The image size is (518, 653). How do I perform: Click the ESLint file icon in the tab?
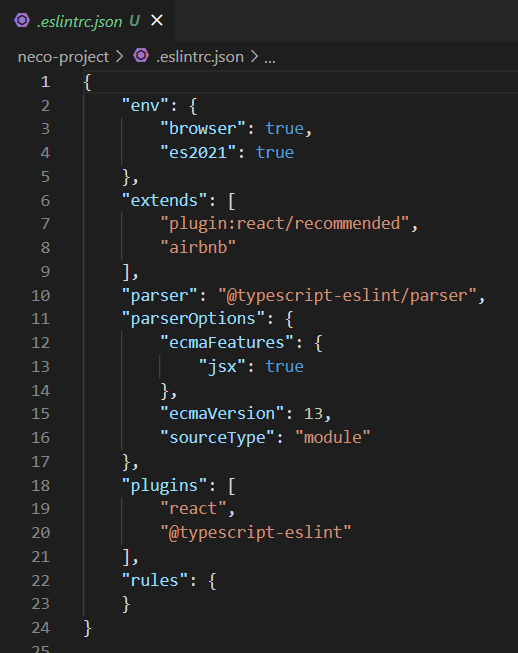pos(22,20)
